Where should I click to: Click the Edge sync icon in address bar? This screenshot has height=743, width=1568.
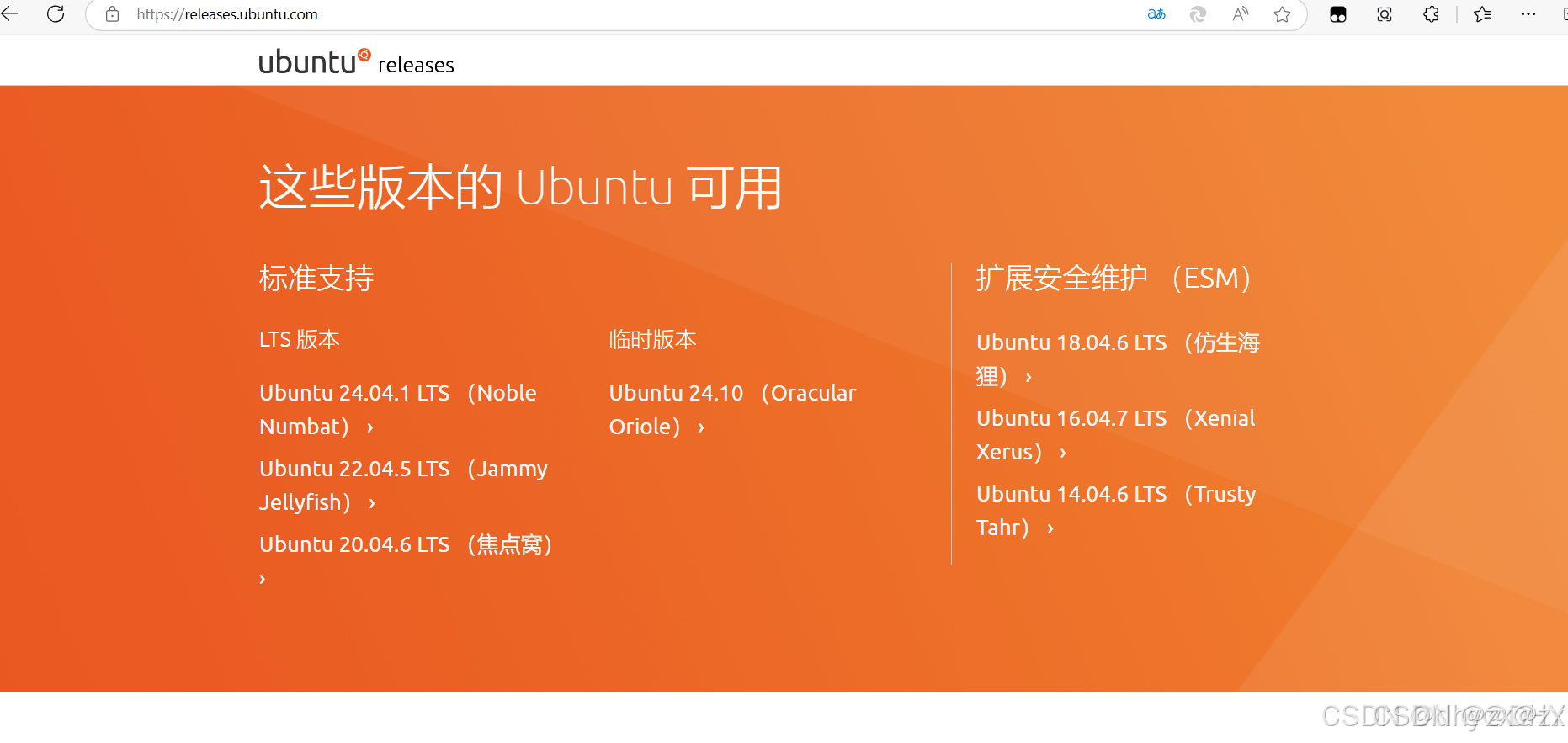click(x=1198, y=14)
